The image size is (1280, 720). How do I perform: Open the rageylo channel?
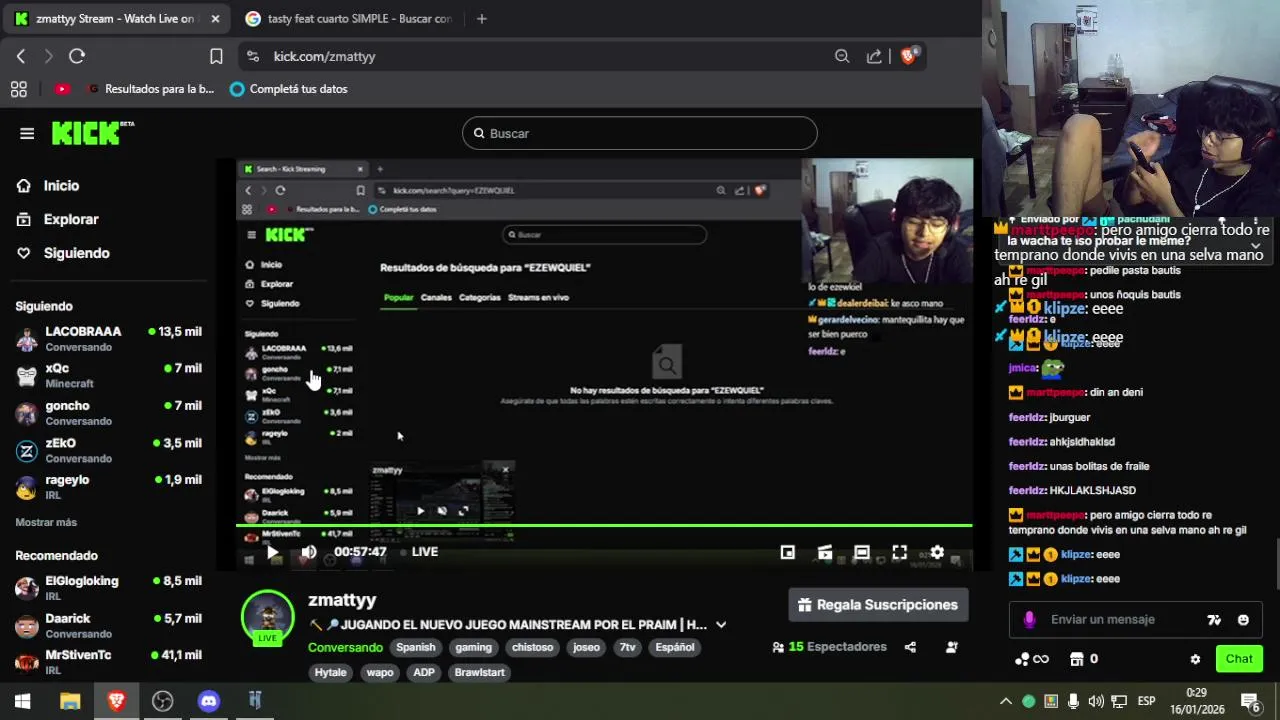(x=108, y=486)
